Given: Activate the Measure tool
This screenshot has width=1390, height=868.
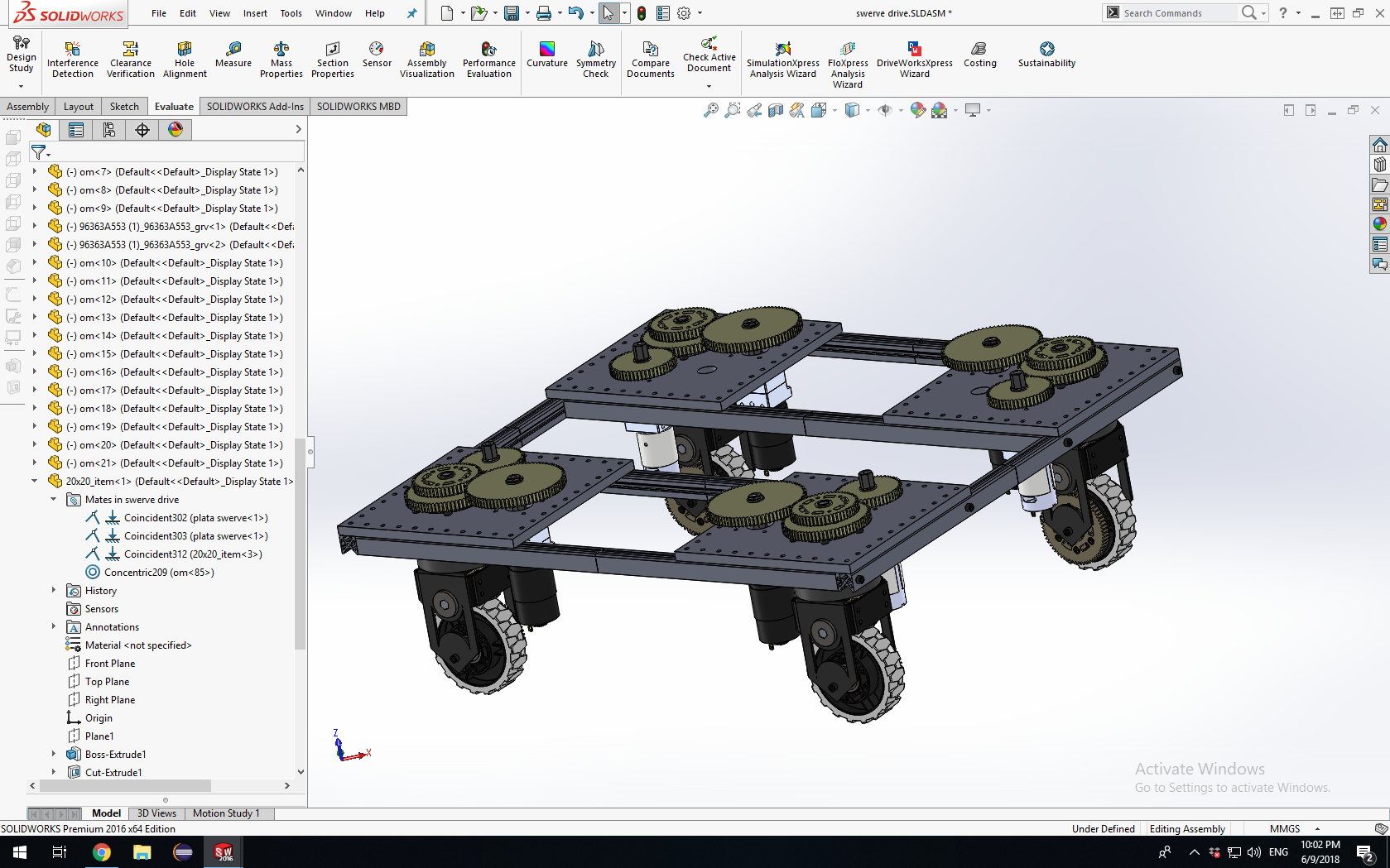Looking at the screenshot, I should (x=233, y=55).
